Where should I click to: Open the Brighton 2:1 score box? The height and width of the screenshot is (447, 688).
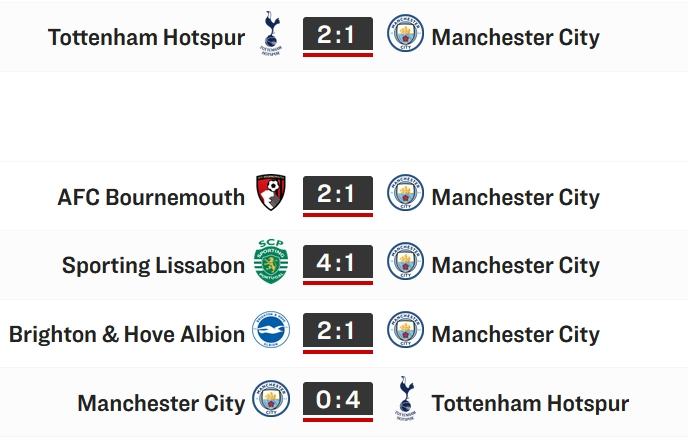point(338,333)
